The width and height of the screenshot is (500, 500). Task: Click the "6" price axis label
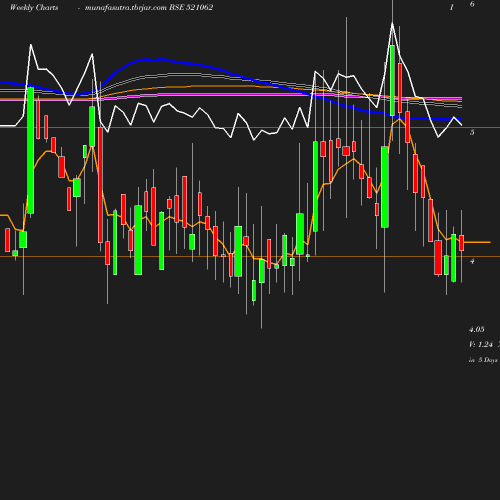(472, 4)
